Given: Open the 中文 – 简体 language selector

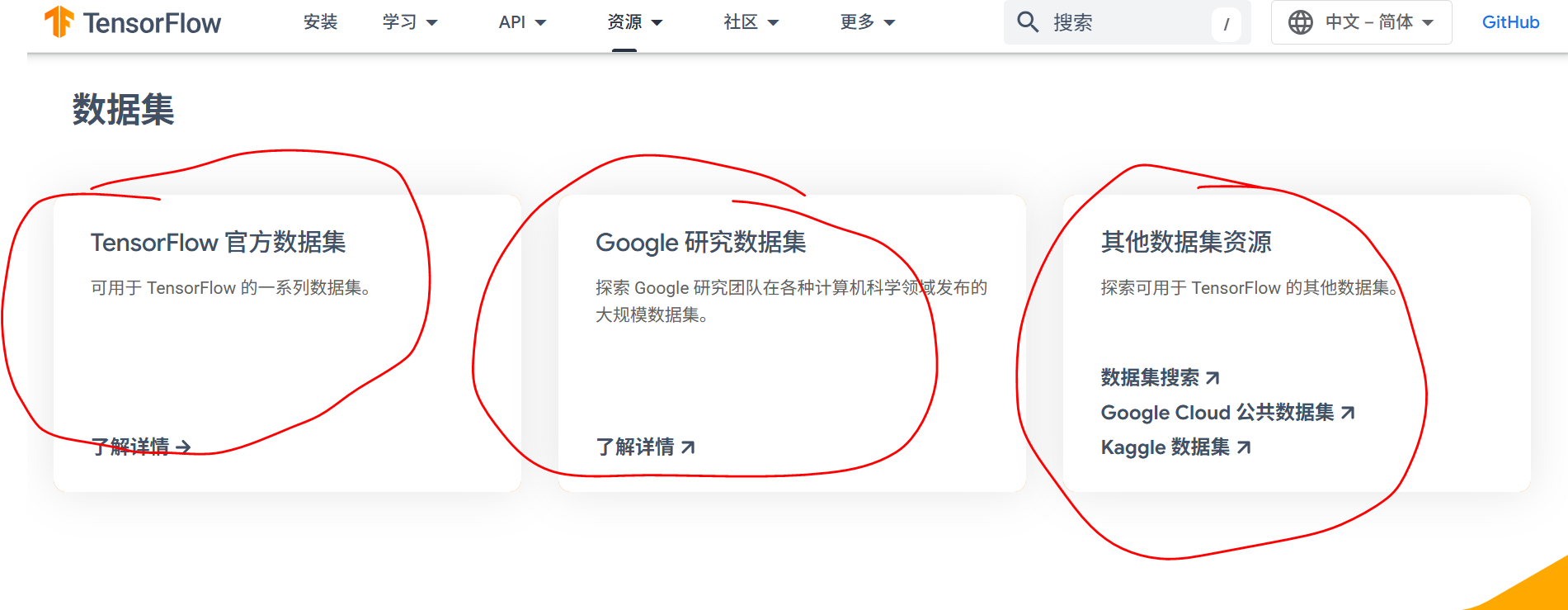Looking at the screenshot, I should pyautogui.click(x=1361, y=22).
